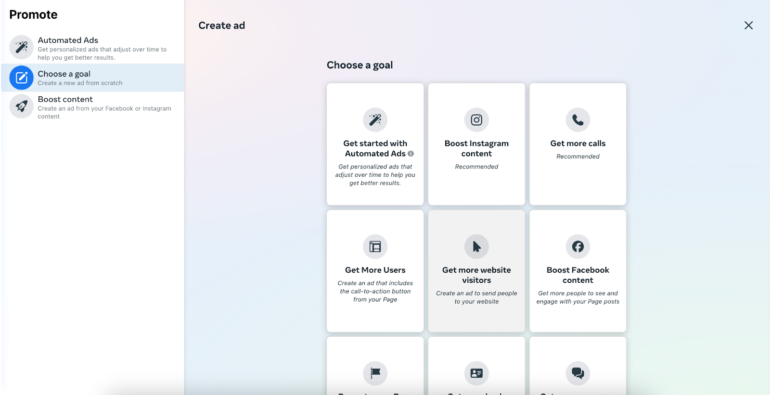Click 'Get more people to see and engage' text
Screen dimensions: 770x395
pyautogui.click(x=578, y=297)
